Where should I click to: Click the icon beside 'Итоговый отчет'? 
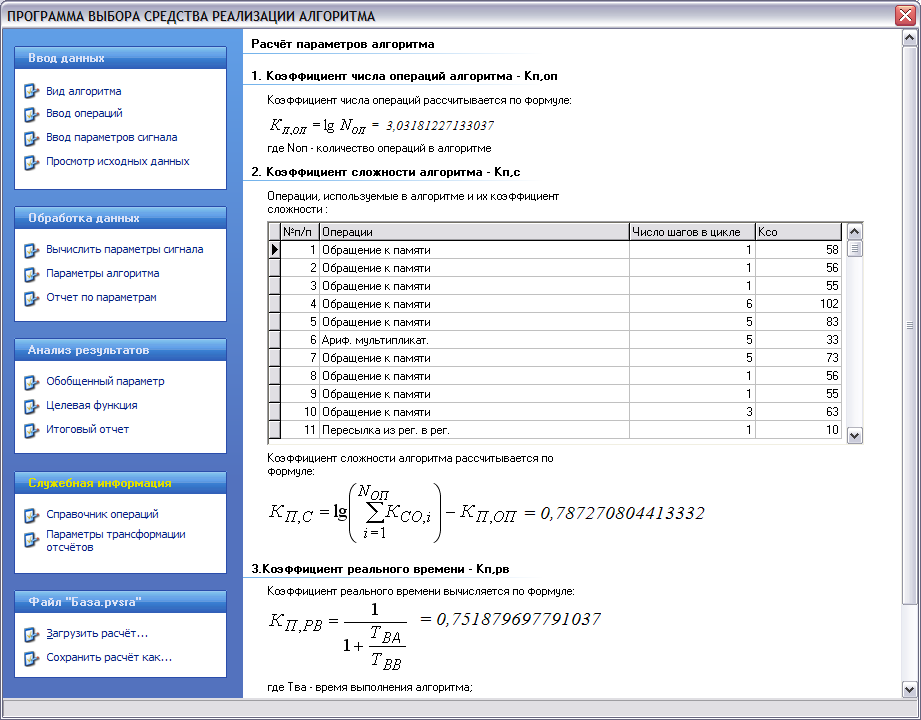31,430
